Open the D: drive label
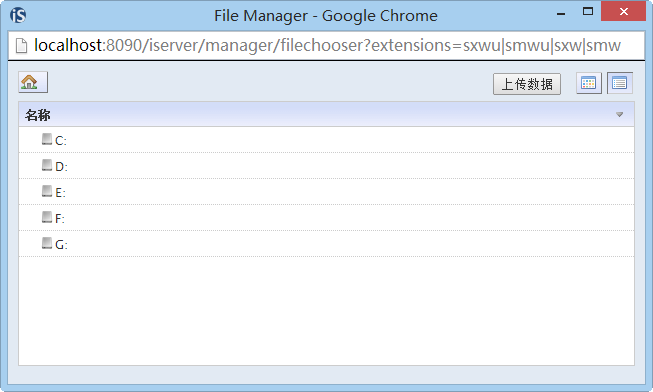 [x=61, y=167]
